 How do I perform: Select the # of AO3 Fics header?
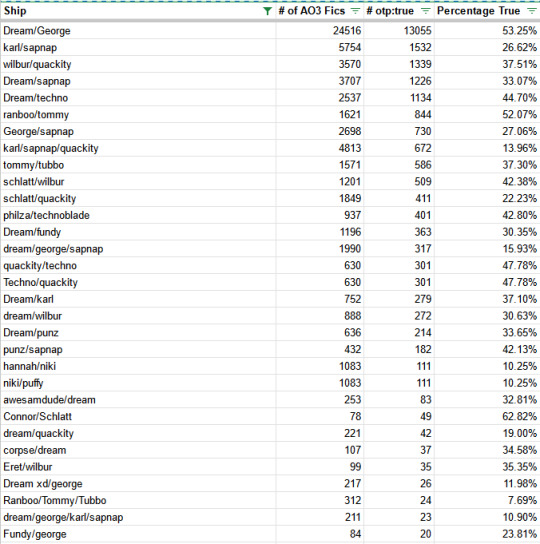pos(312,11)
